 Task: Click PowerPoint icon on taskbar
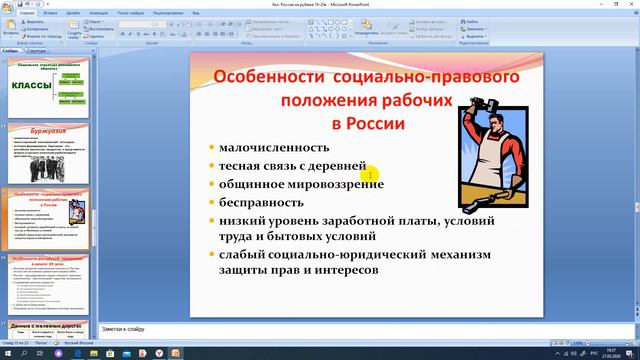tap(176, 353)
